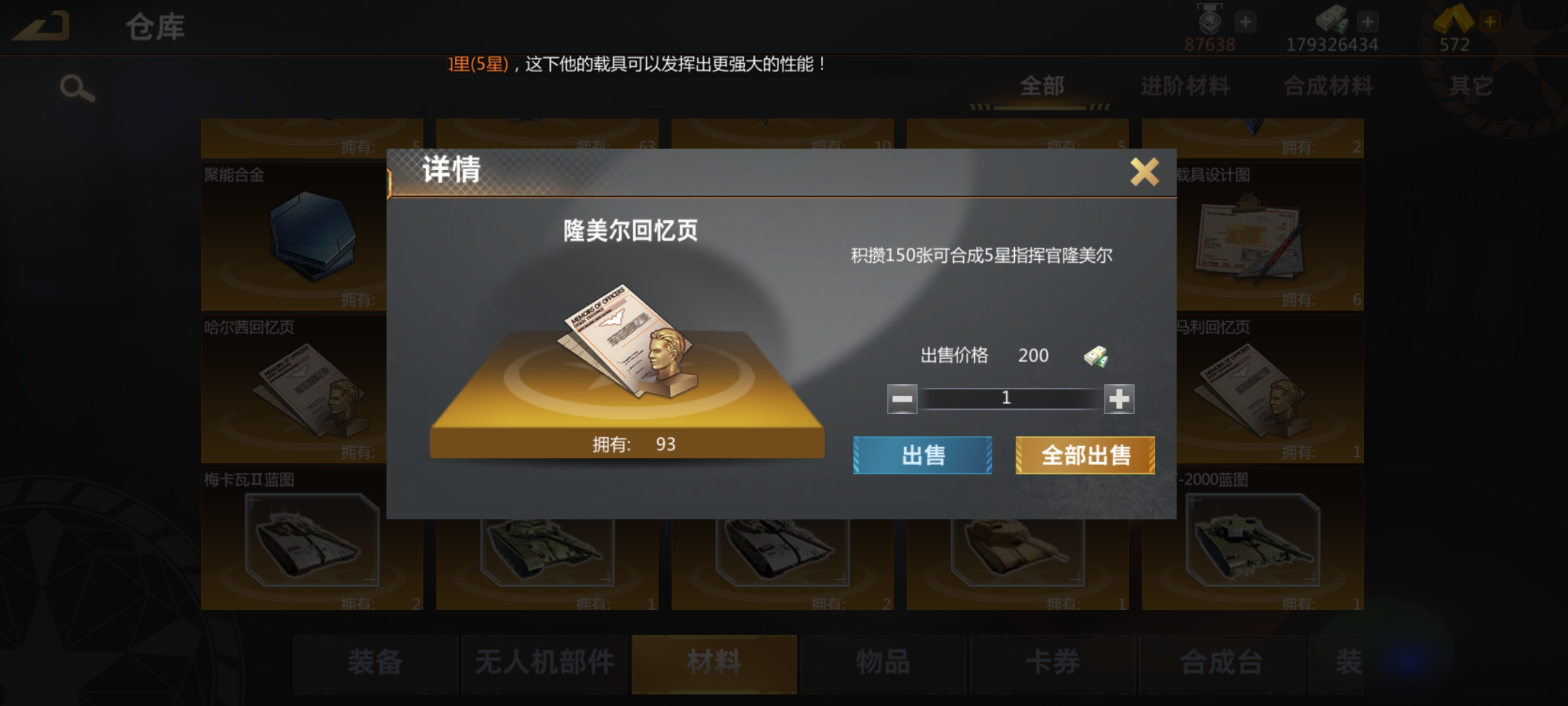Click the orange 全部出售 button

(1085, 455)
